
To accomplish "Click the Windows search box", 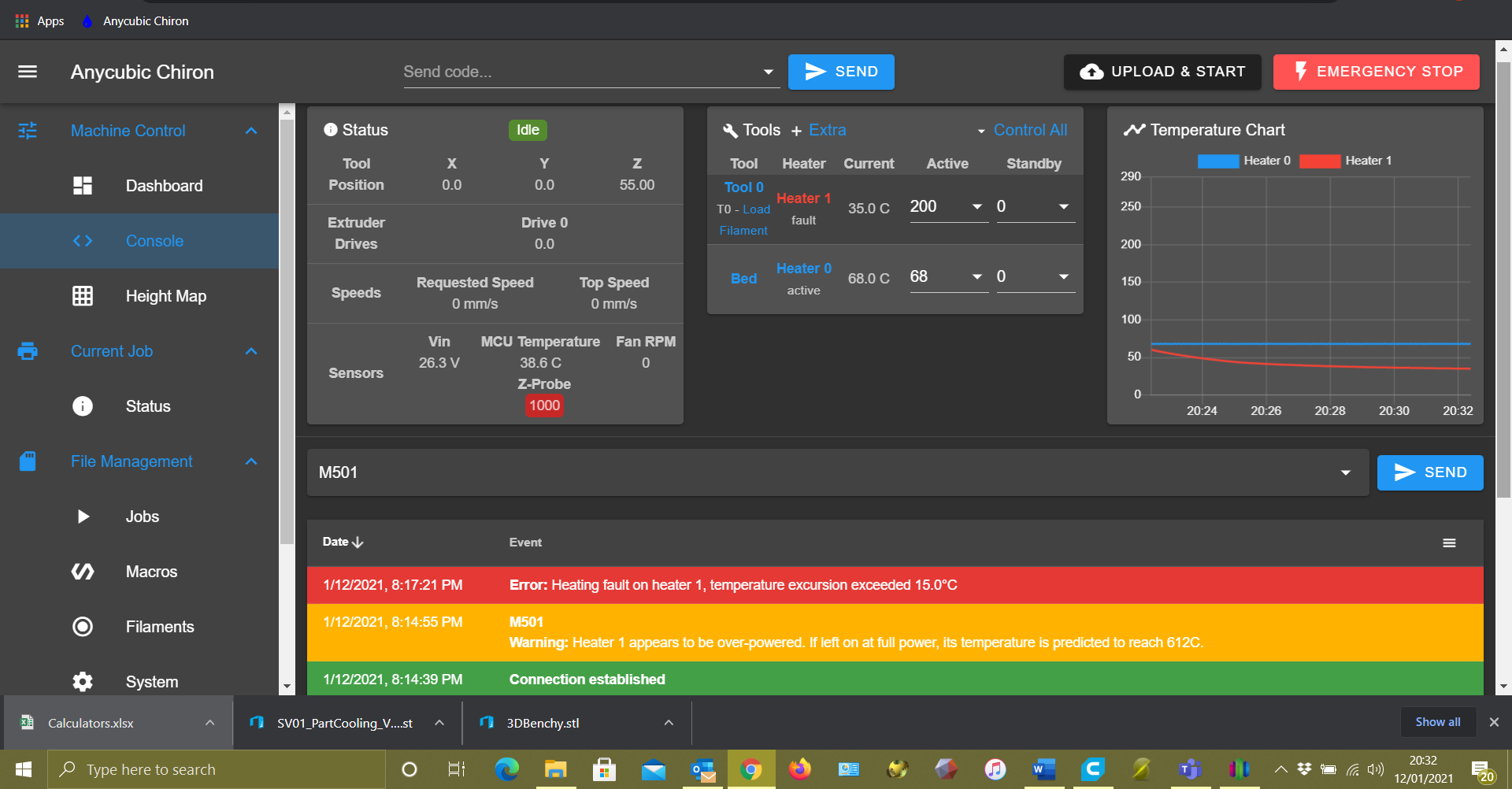I will coord(217,769).
